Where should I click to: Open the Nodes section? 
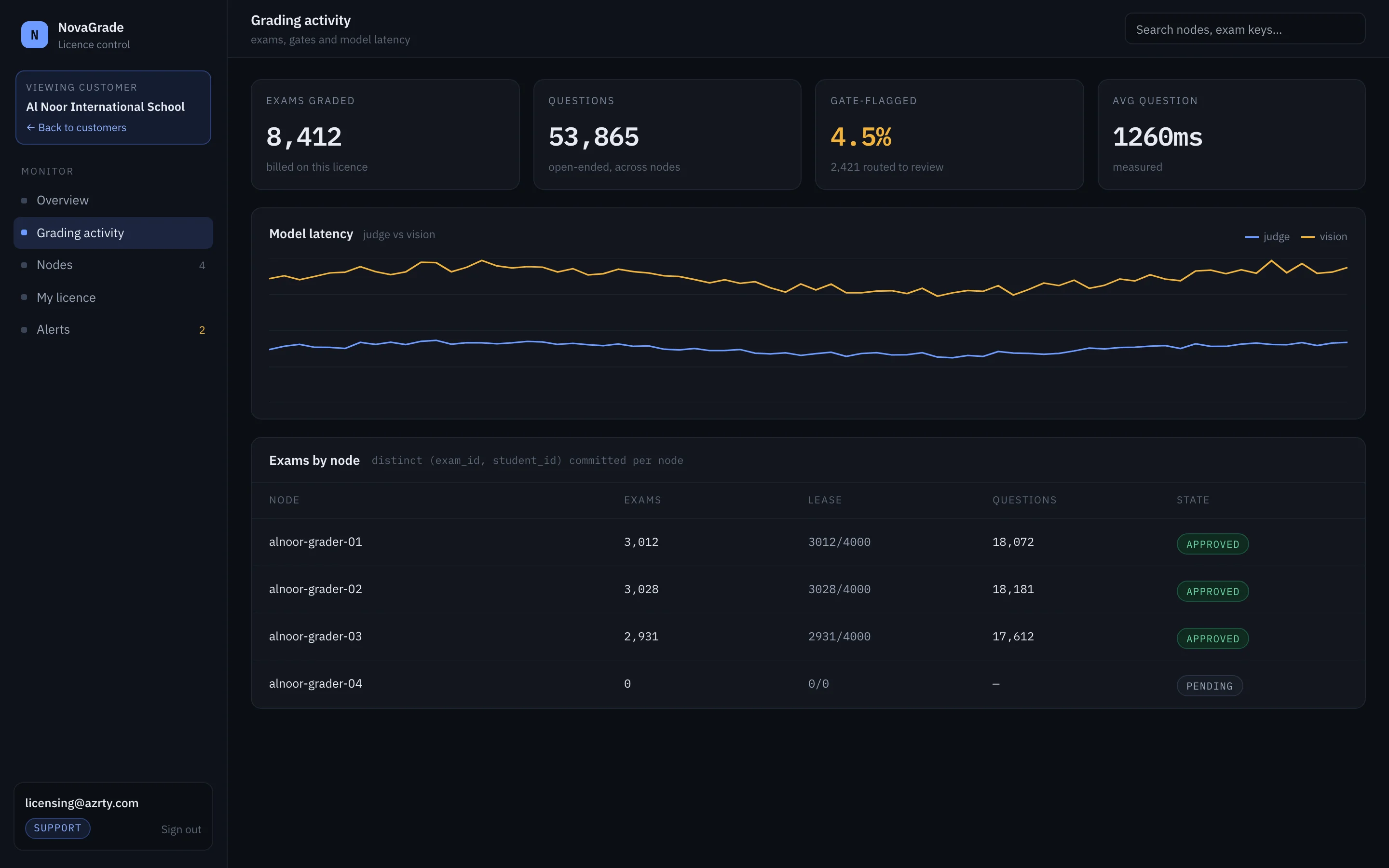click(x=113, y=265)
